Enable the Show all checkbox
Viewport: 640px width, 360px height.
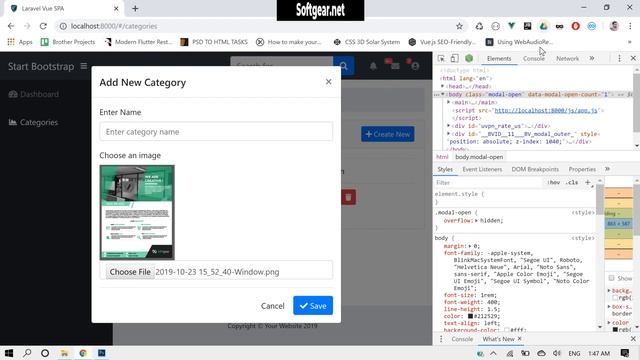click(x=611, y=278)
